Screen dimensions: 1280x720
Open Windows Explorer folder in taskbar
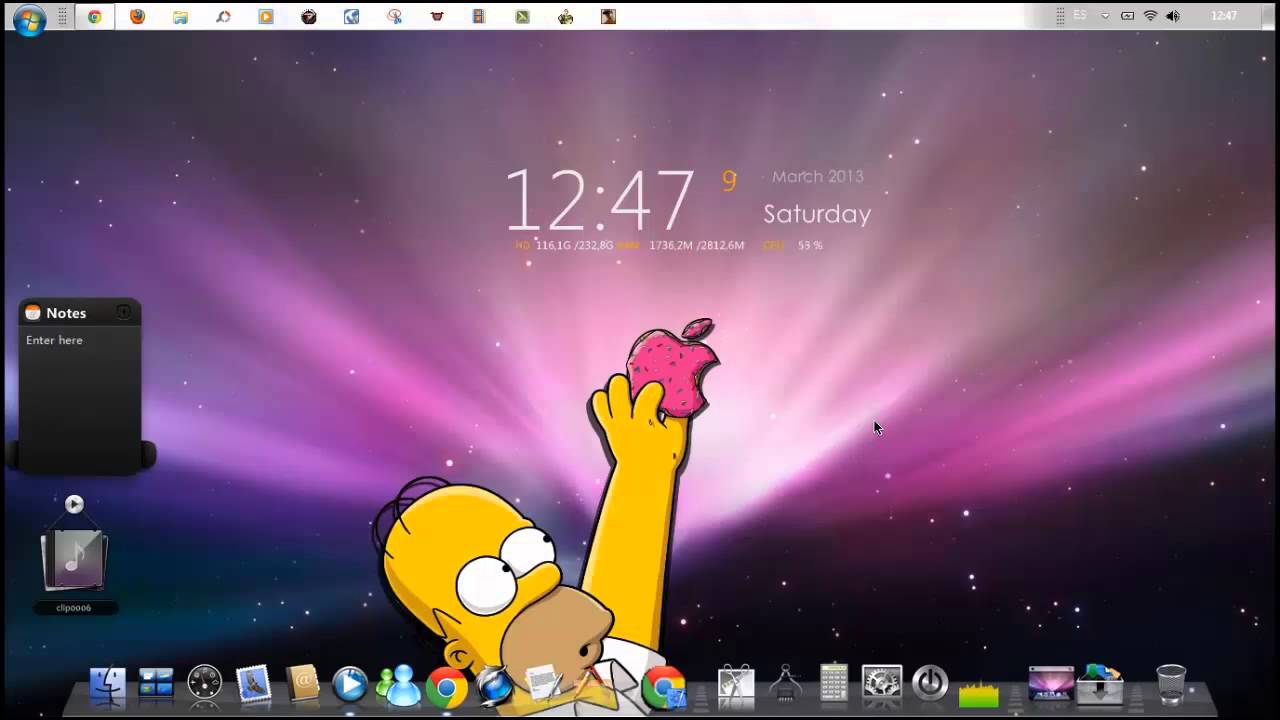tap(180, 16)
